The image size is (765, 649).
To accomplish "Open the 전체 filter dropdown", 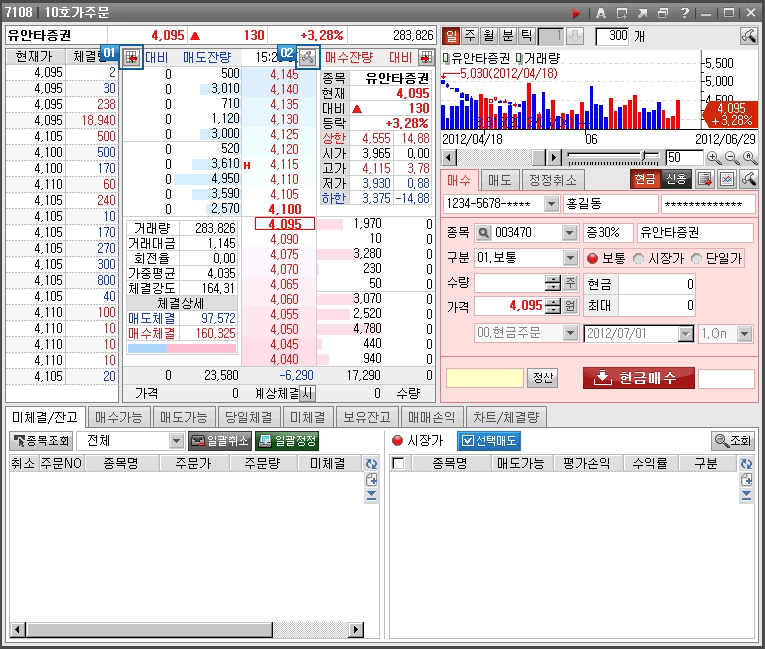I will click(x=176, y=441).
